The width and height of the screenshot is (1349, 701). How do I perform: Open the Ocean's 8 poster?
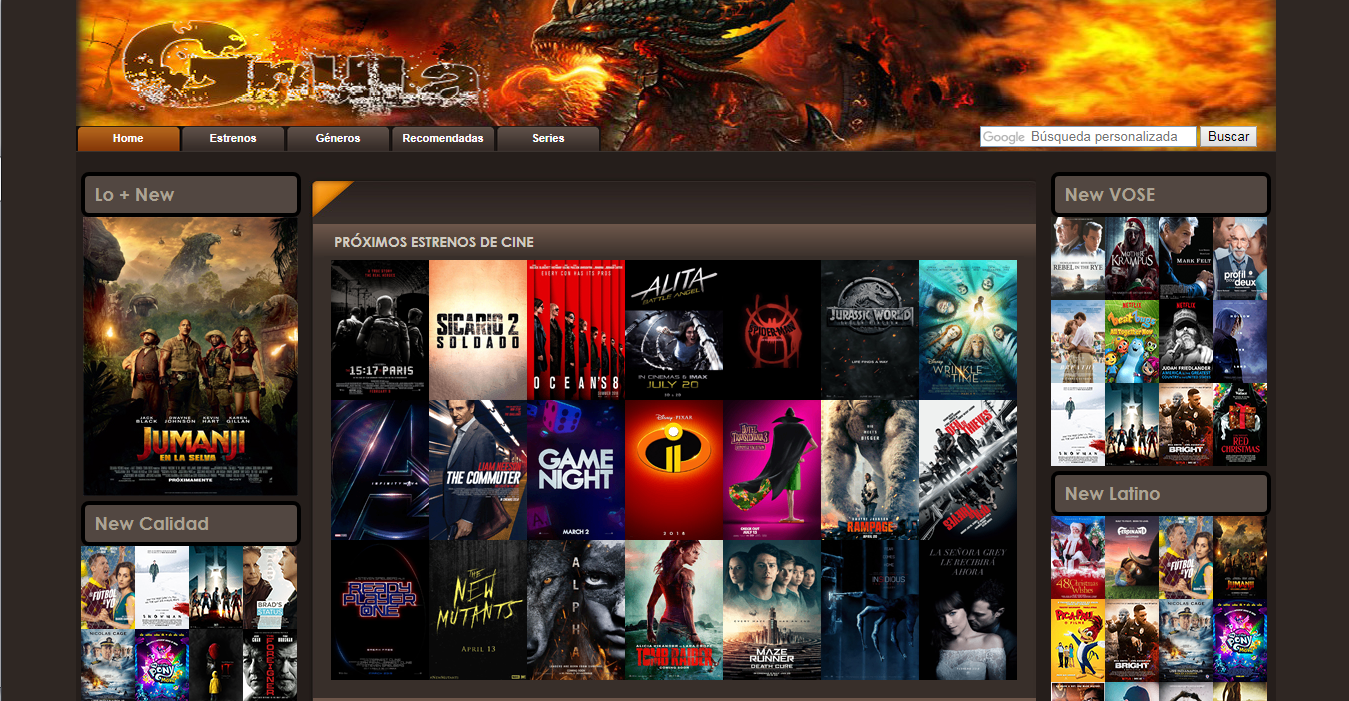576,330
